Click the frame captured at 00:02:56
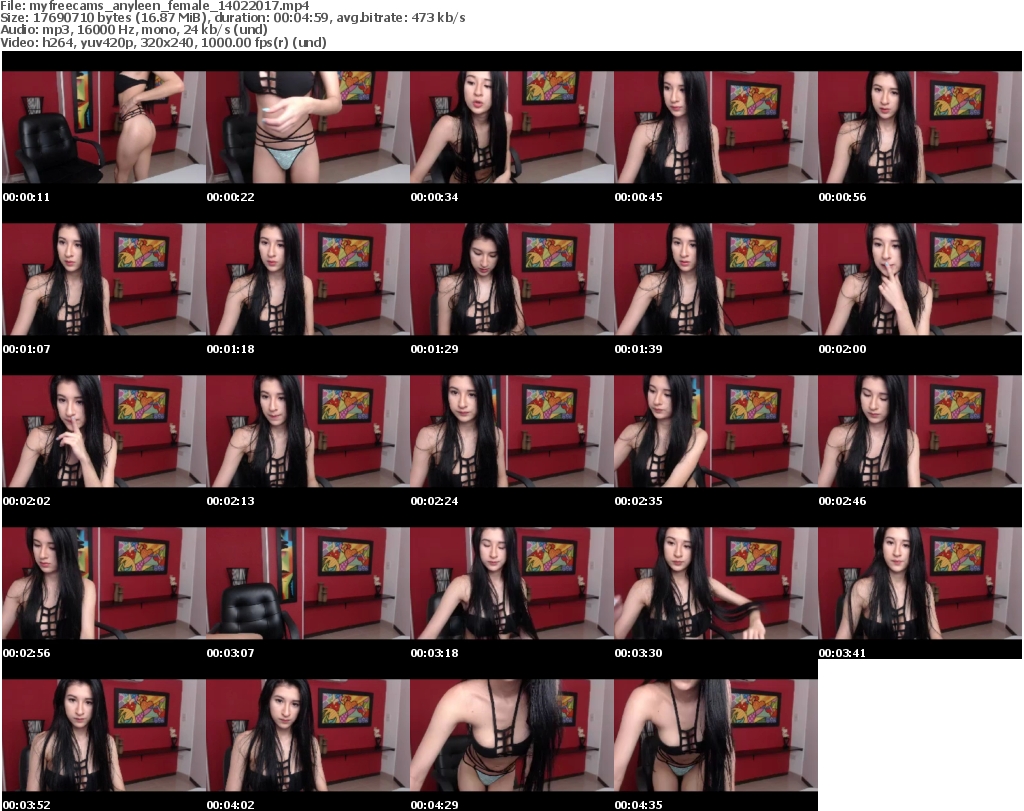 click(x=104, y=583)
